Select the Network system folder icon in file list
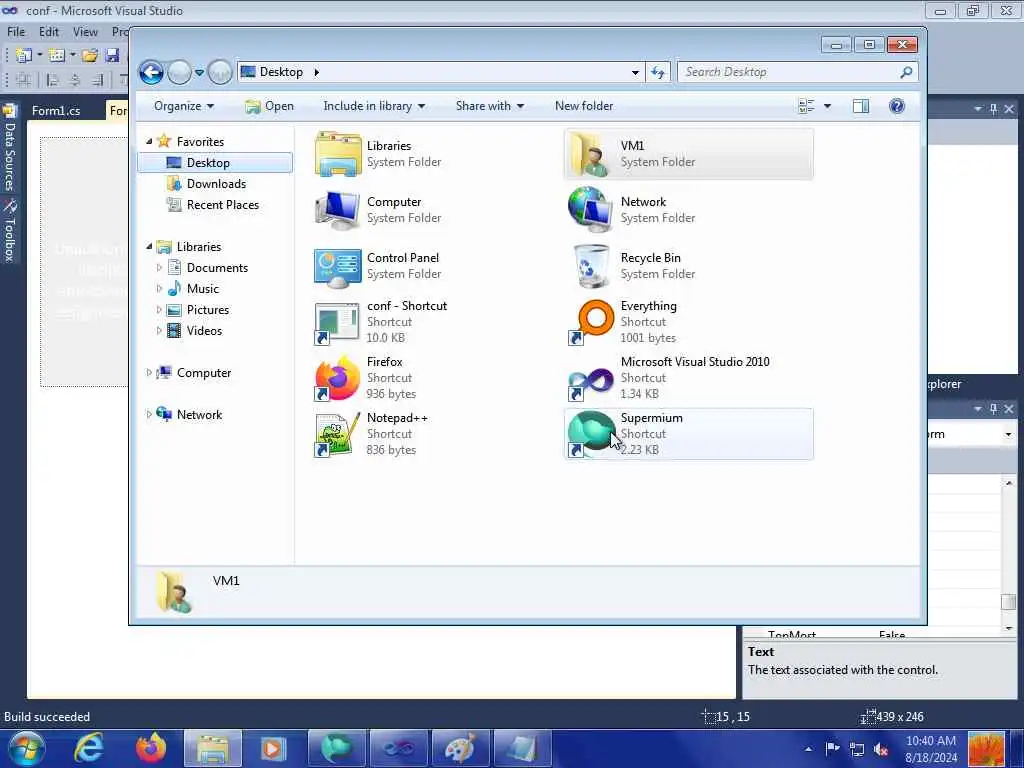Screen dimensions: 1024x768 590,210
